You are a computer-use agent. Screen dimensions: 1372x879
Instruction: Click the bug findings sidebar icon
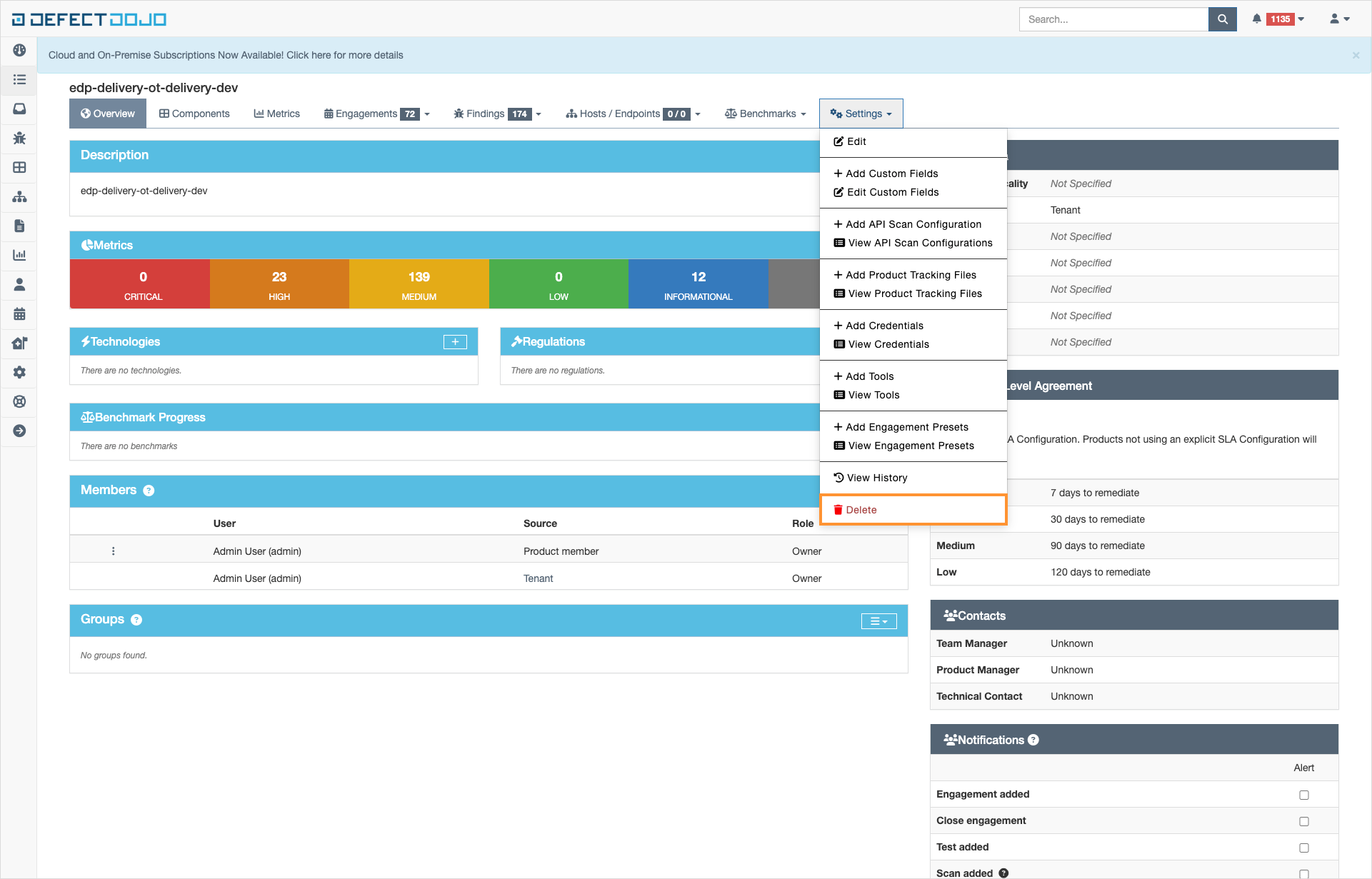(x=19, y=138)
